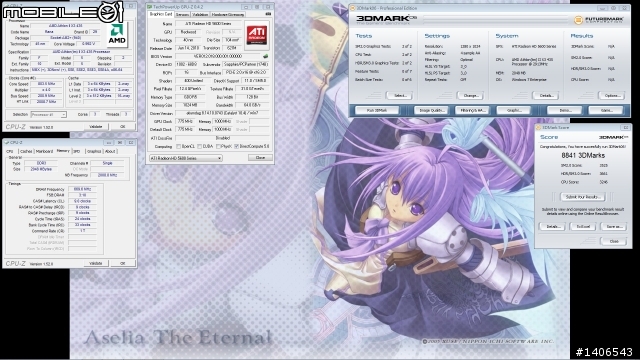The image size is (640, 360).
Task: Click the Close button in GPU-Z
Action: (260, 158)
